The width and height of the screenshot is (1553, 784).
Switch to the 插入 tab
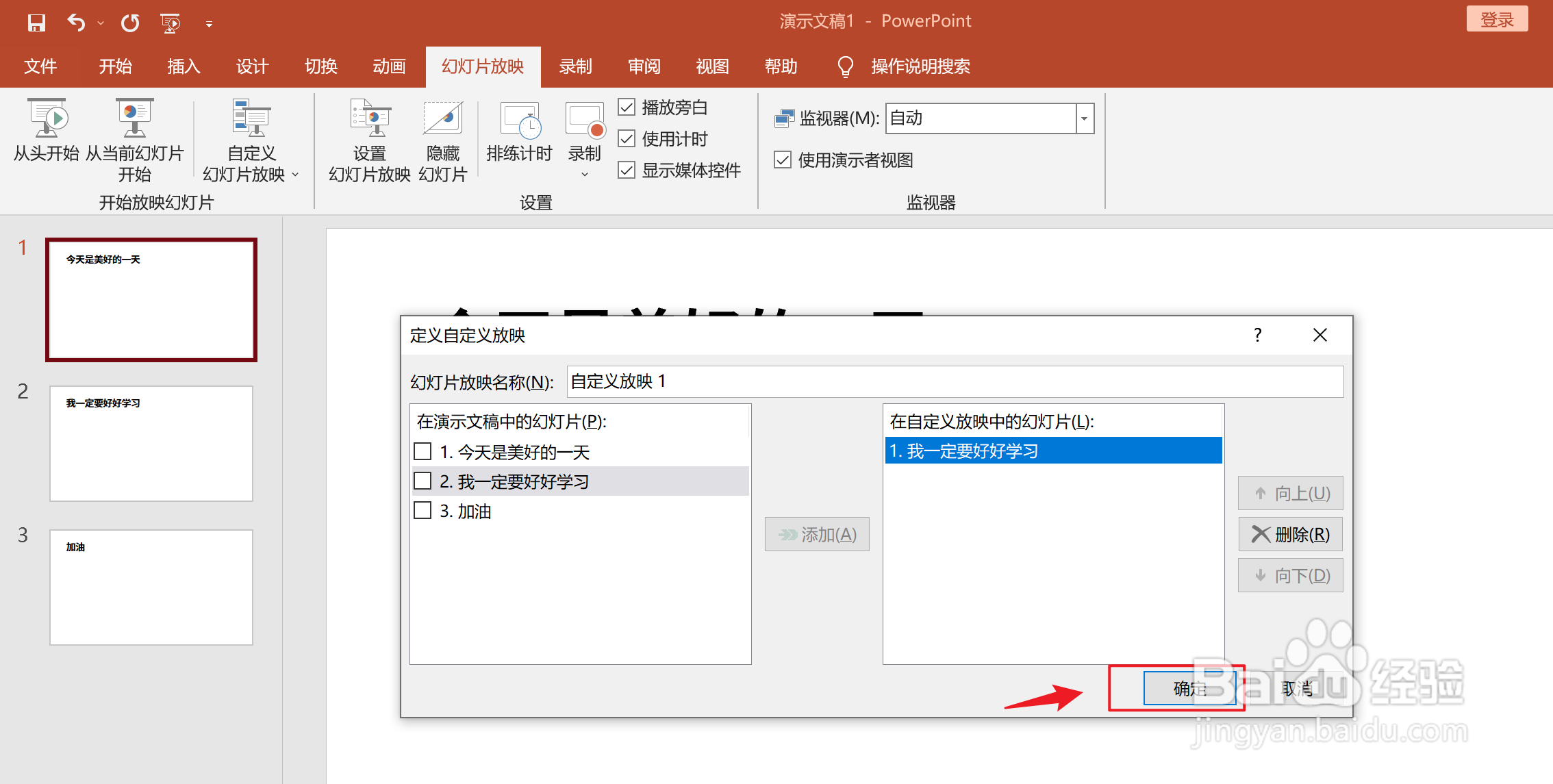(x=184, y=66)
